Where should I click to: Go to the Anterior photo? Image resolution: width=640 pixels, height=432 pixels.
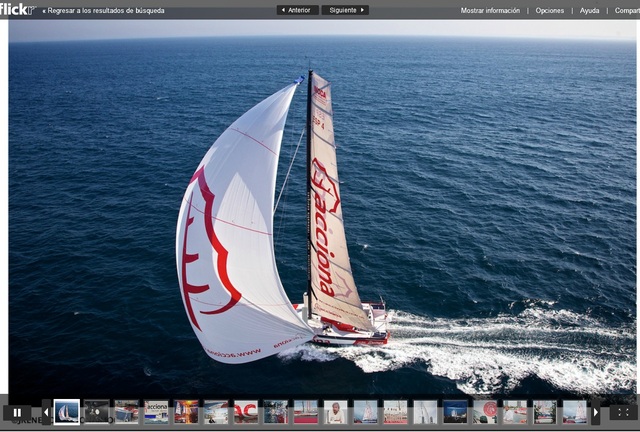[x=298, y=10]
